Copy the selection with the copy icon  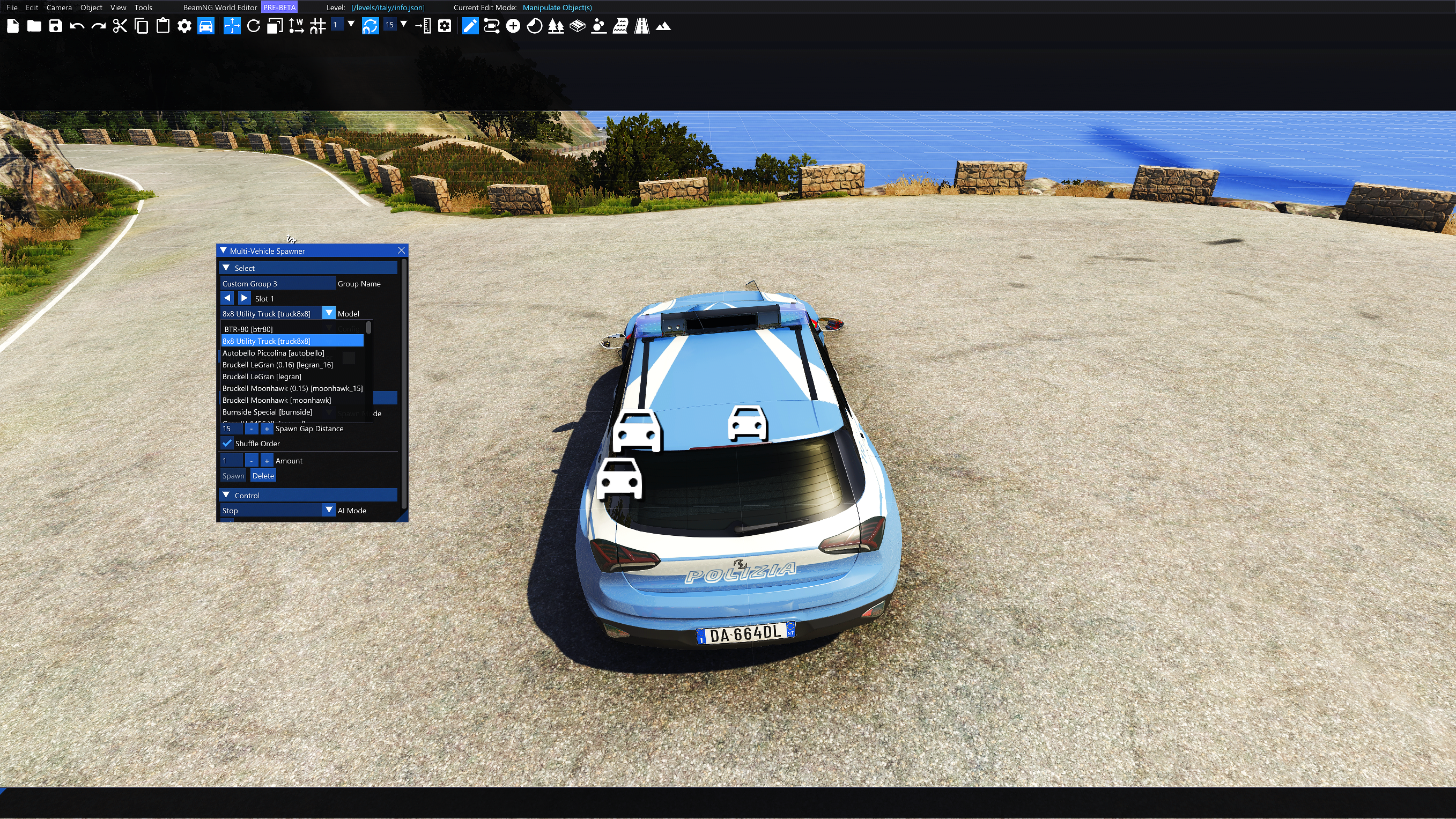coord(141,26)
